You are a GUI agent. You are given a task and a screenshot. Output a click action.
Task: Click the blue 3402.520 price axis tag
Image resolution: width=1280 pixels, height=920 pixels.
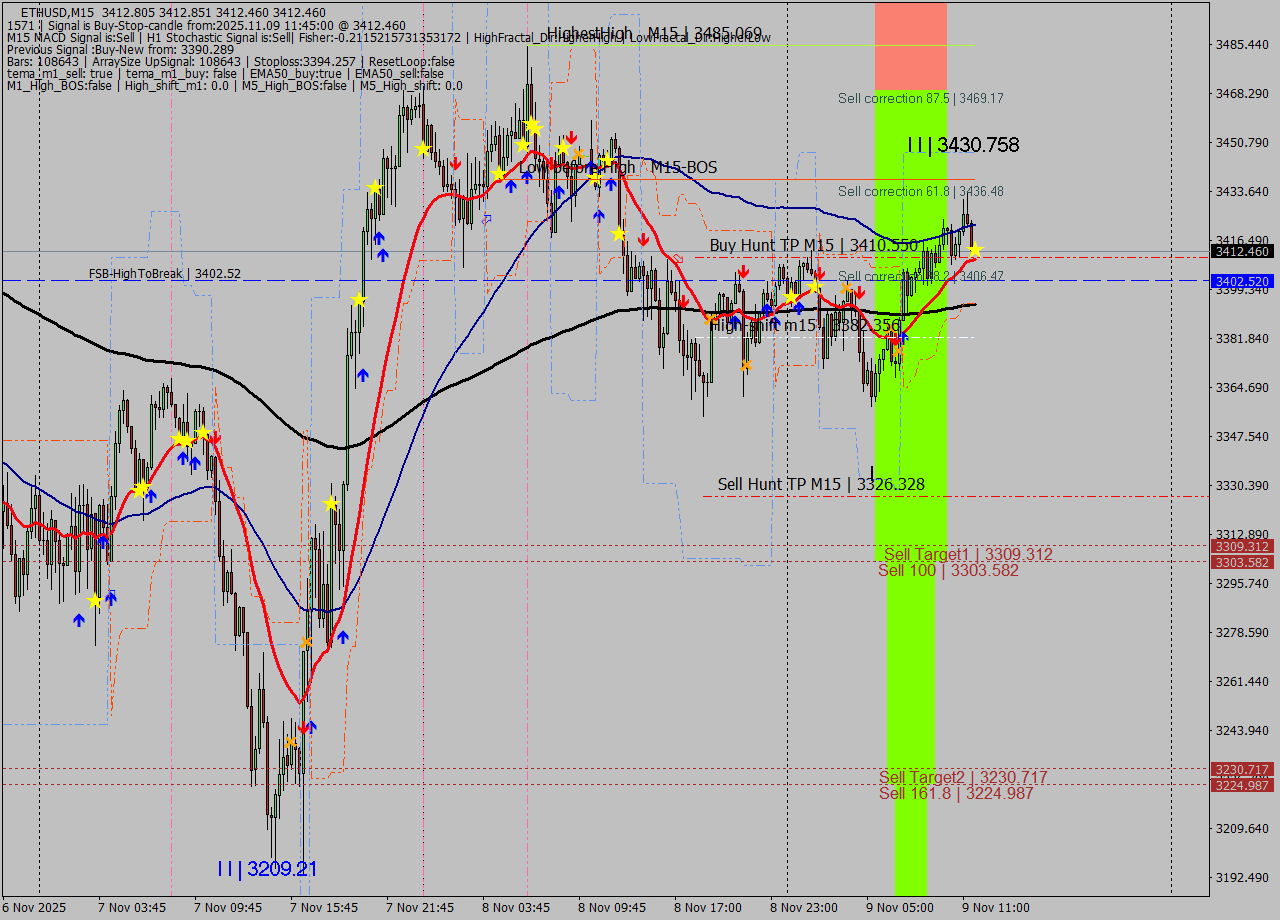(1241, 282)
